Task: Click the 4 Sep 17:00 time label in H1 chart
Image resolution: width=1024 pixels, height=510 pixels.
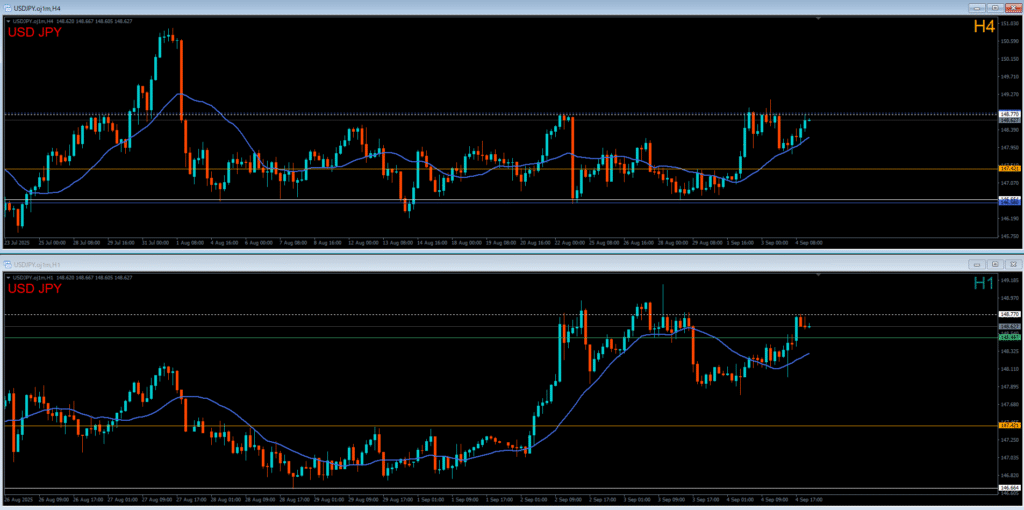Action: click(x=810, y=499)
